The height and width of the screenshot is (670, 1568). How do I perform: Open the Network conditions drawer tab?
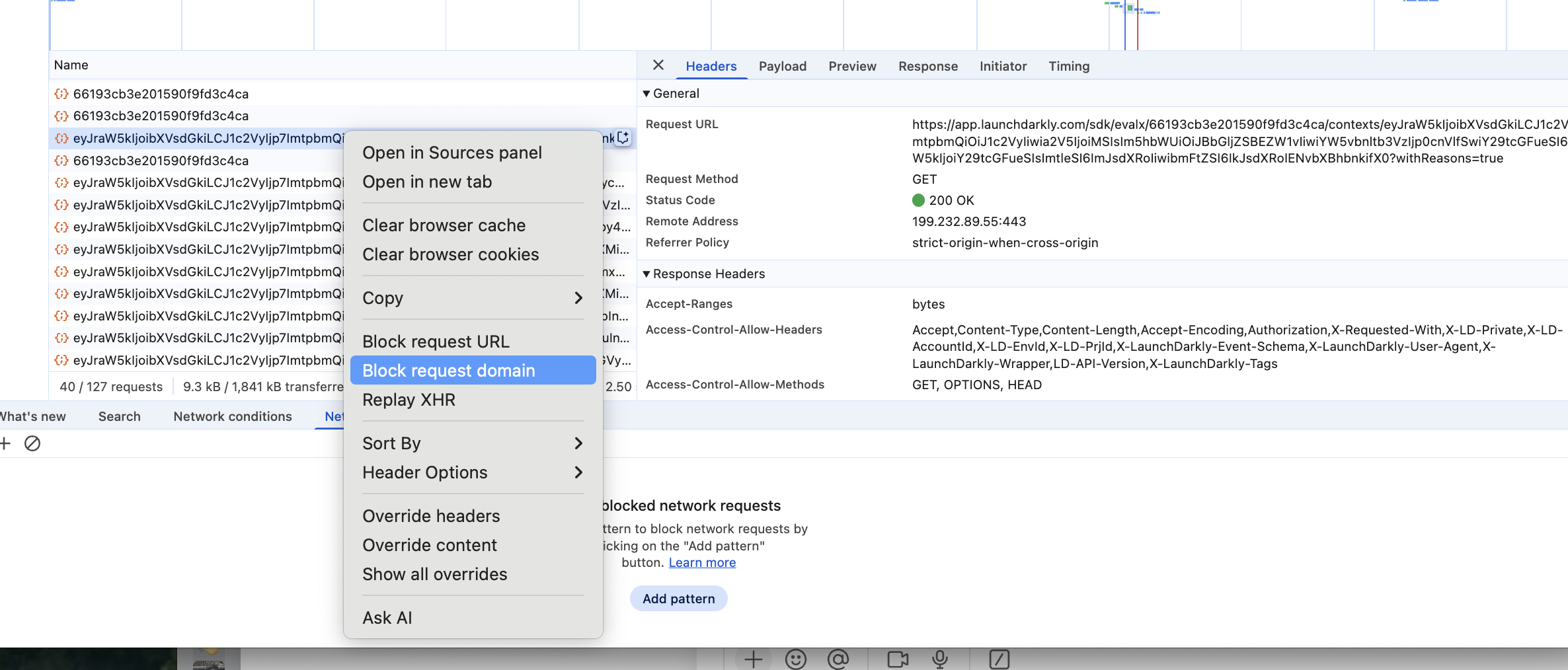232,416
